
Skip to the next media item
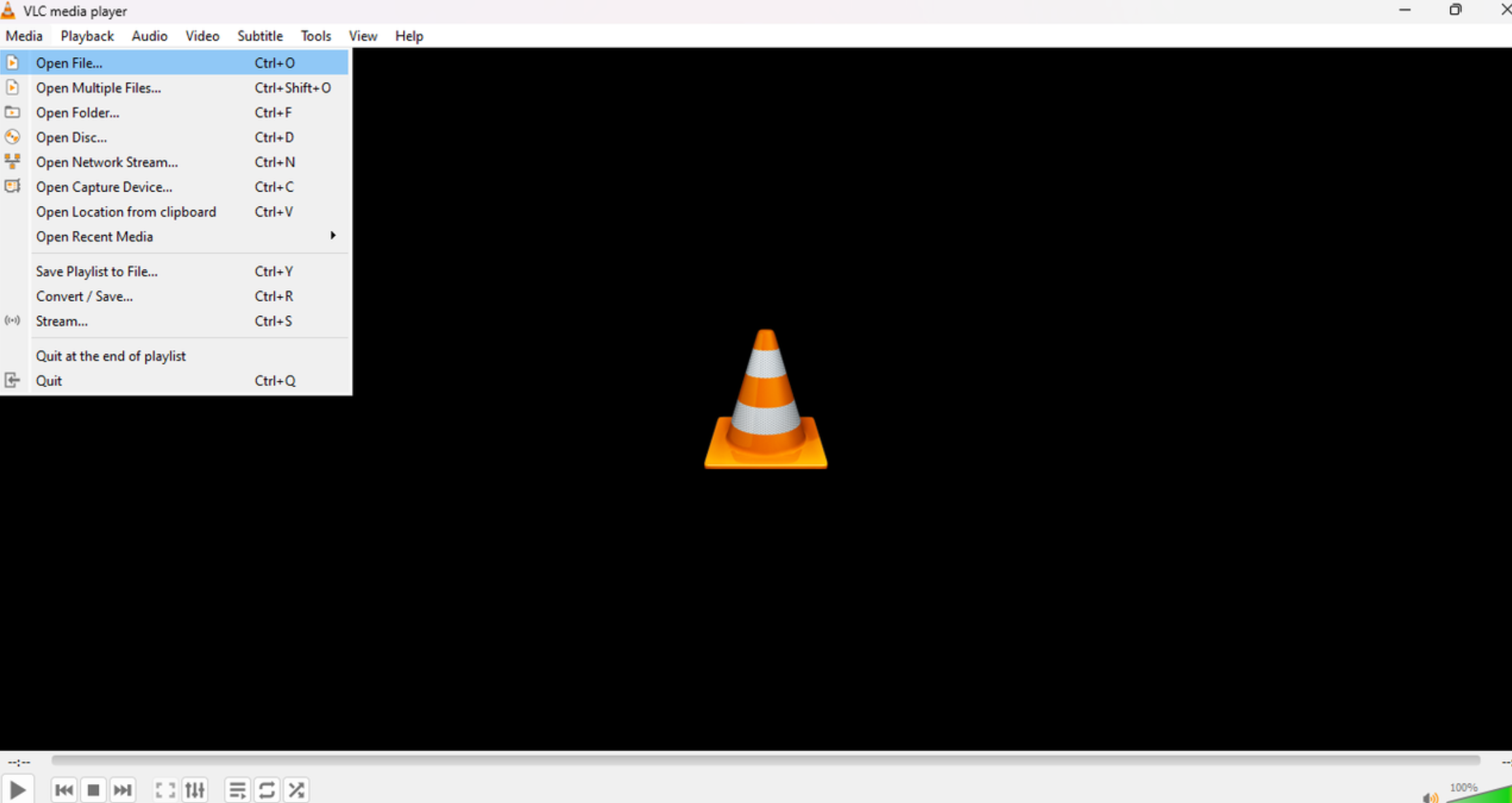[123, 789]
